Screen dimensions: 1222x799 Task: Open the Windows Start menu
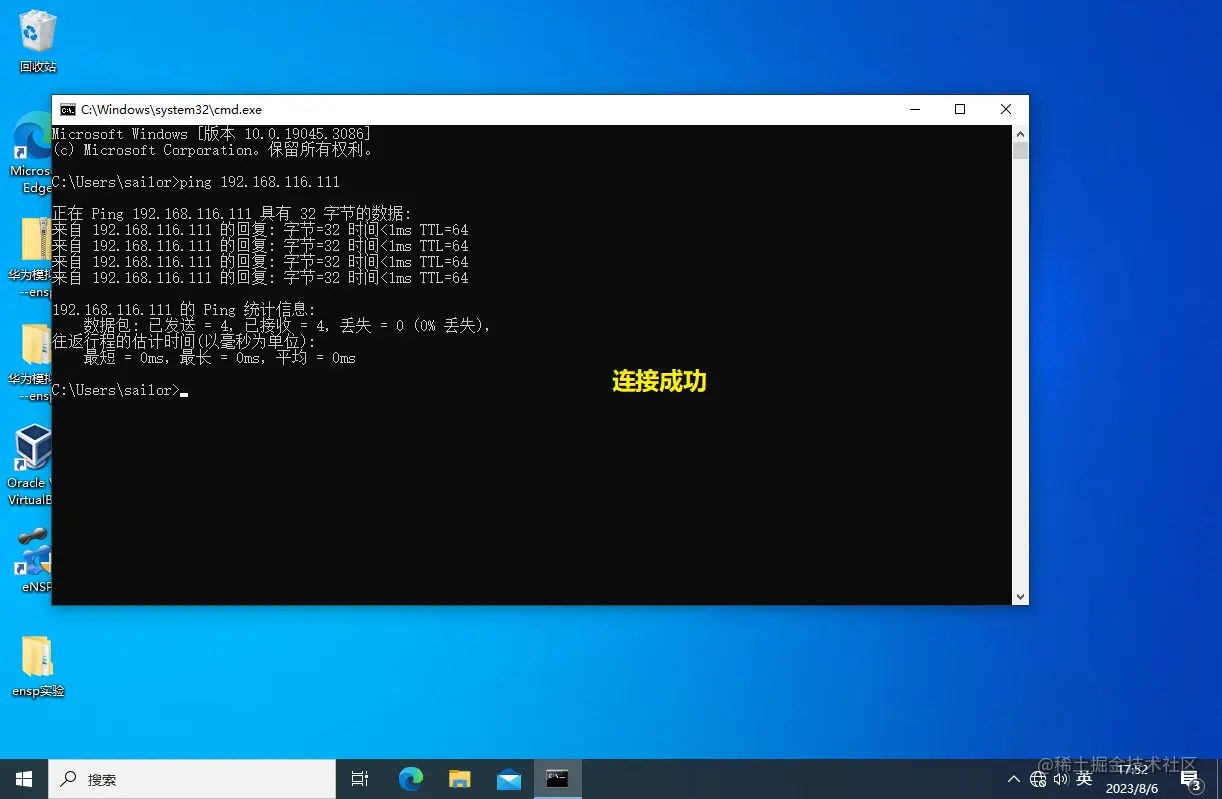(24, 779)
